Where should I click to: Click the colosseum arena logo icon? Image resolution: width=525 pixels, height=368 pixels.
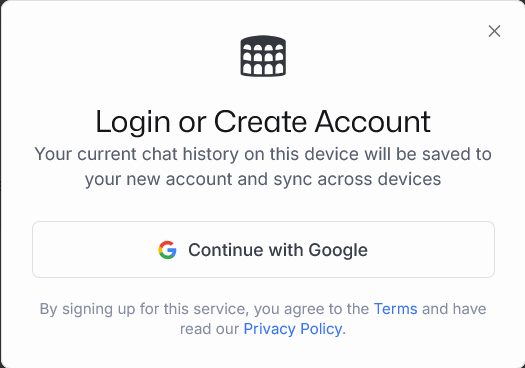263,56
